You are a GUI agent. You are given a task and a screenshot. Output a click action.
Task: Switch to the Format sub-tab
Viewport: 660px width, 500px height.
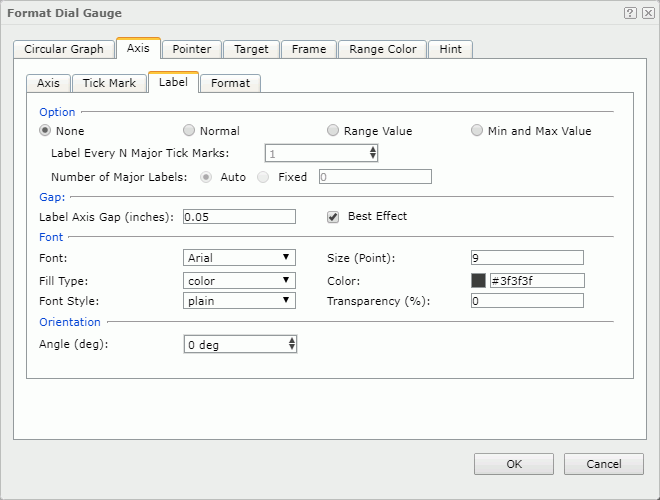coord(231,83)
